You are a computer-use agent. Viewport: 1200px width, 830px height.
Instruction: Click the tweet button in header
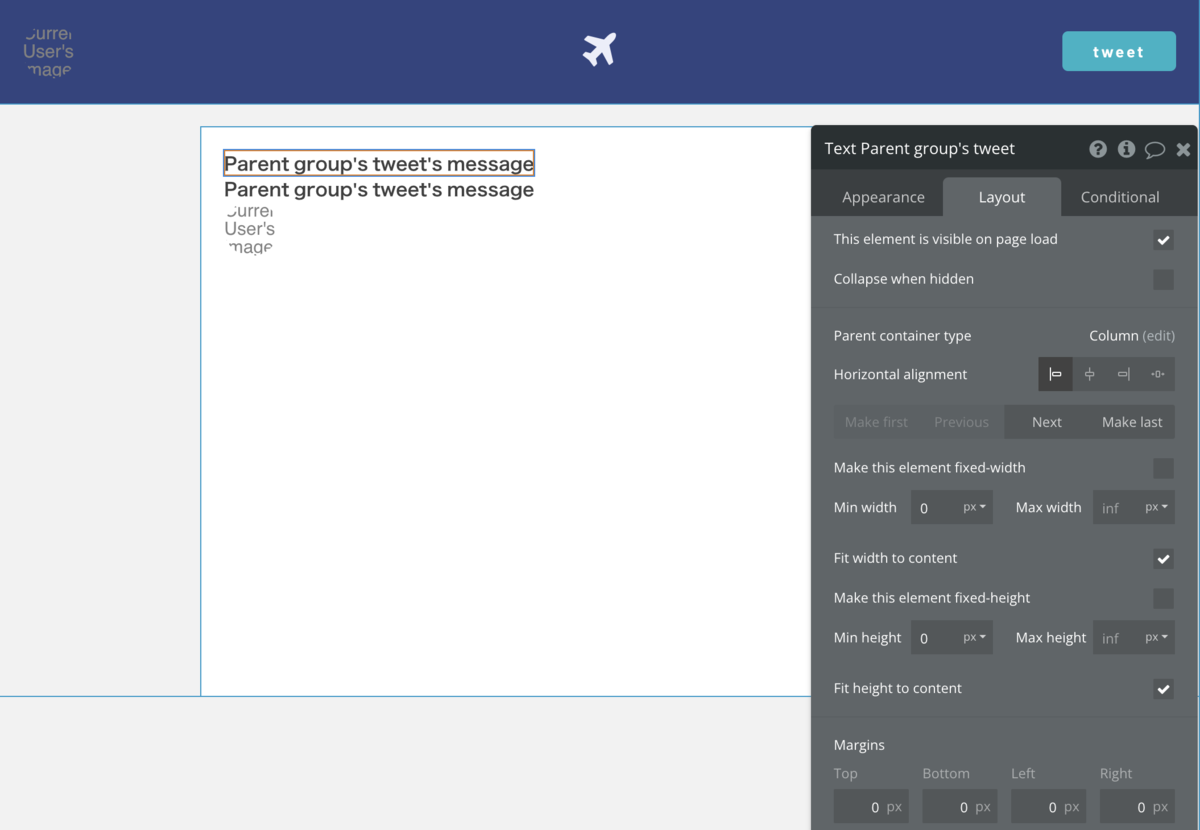(1118, 52)
